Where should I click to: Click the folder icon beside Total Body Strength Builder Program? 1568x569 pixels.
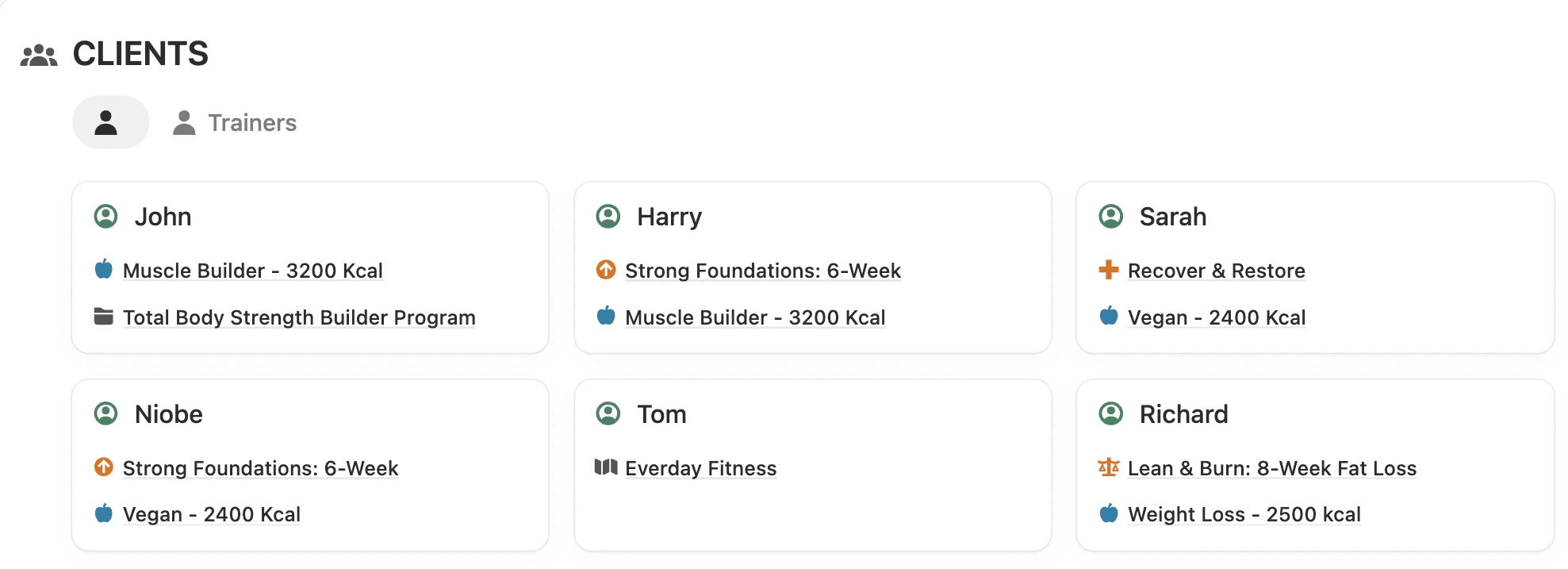(x=102, y=316)
